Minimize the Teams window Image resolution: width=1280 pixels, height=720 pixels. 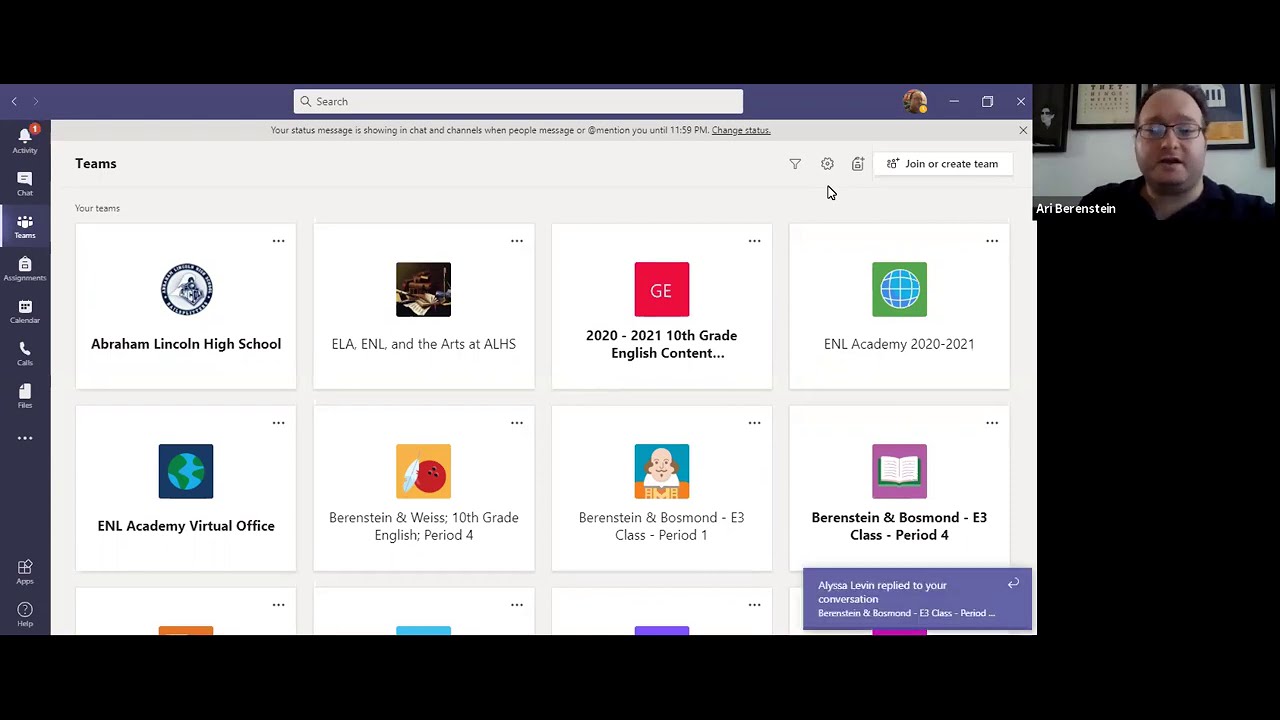[954, 101]
